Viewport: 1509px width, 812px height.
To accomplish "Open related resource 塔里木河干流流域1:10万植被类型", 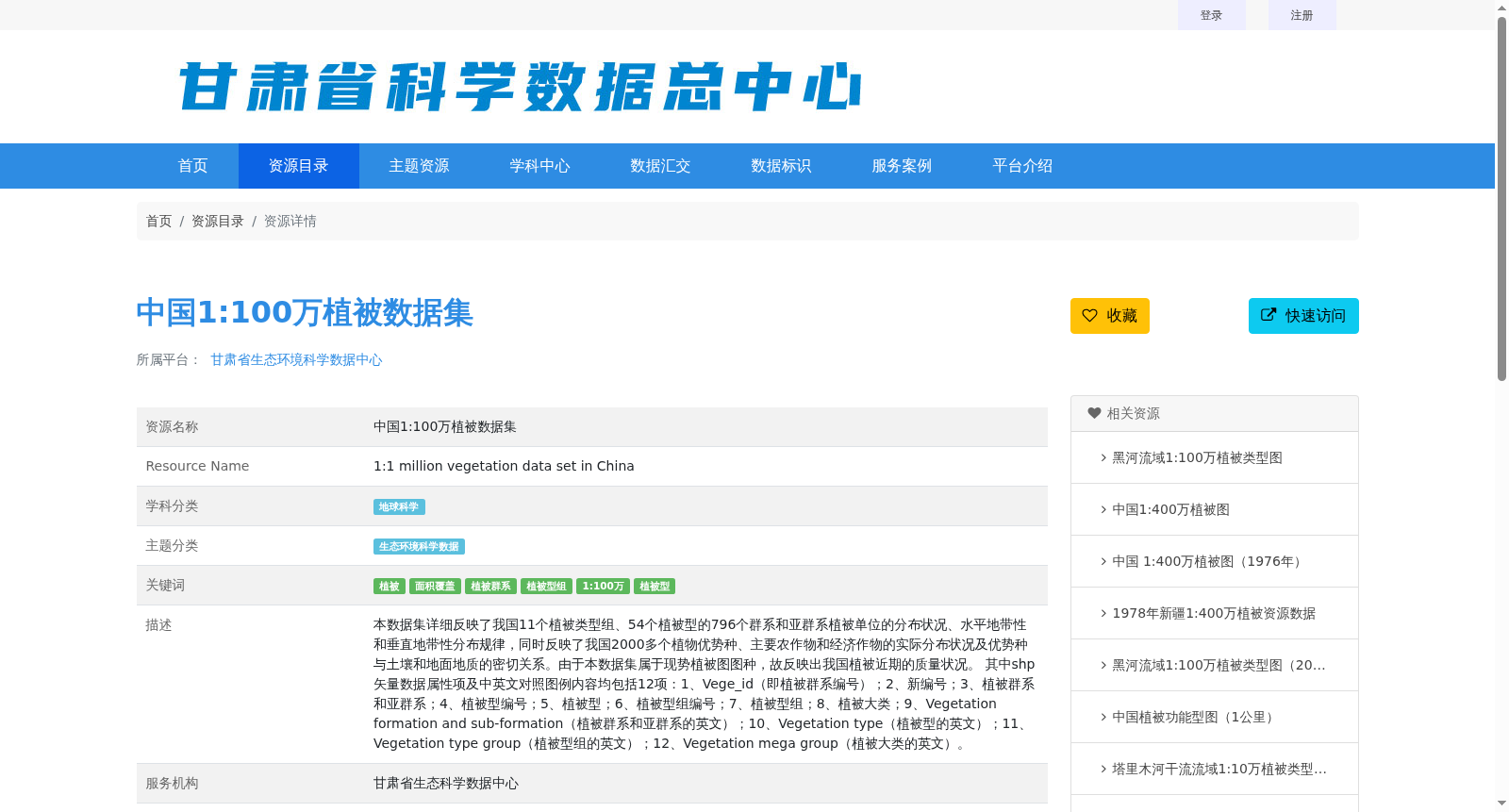I will pyautogui.click(x=1219, y=769).
